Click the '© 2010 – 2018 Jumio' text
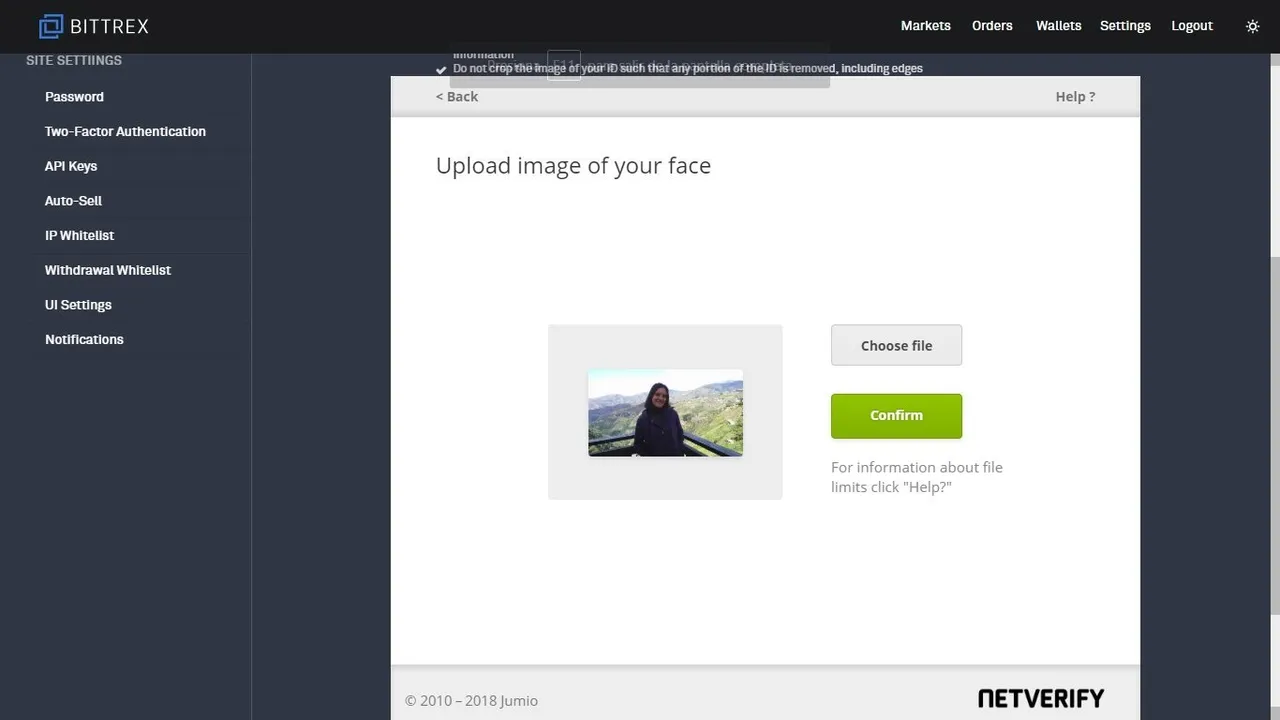Image resolution: width=1280 pixels, height=720 pixels. (471, 701)
